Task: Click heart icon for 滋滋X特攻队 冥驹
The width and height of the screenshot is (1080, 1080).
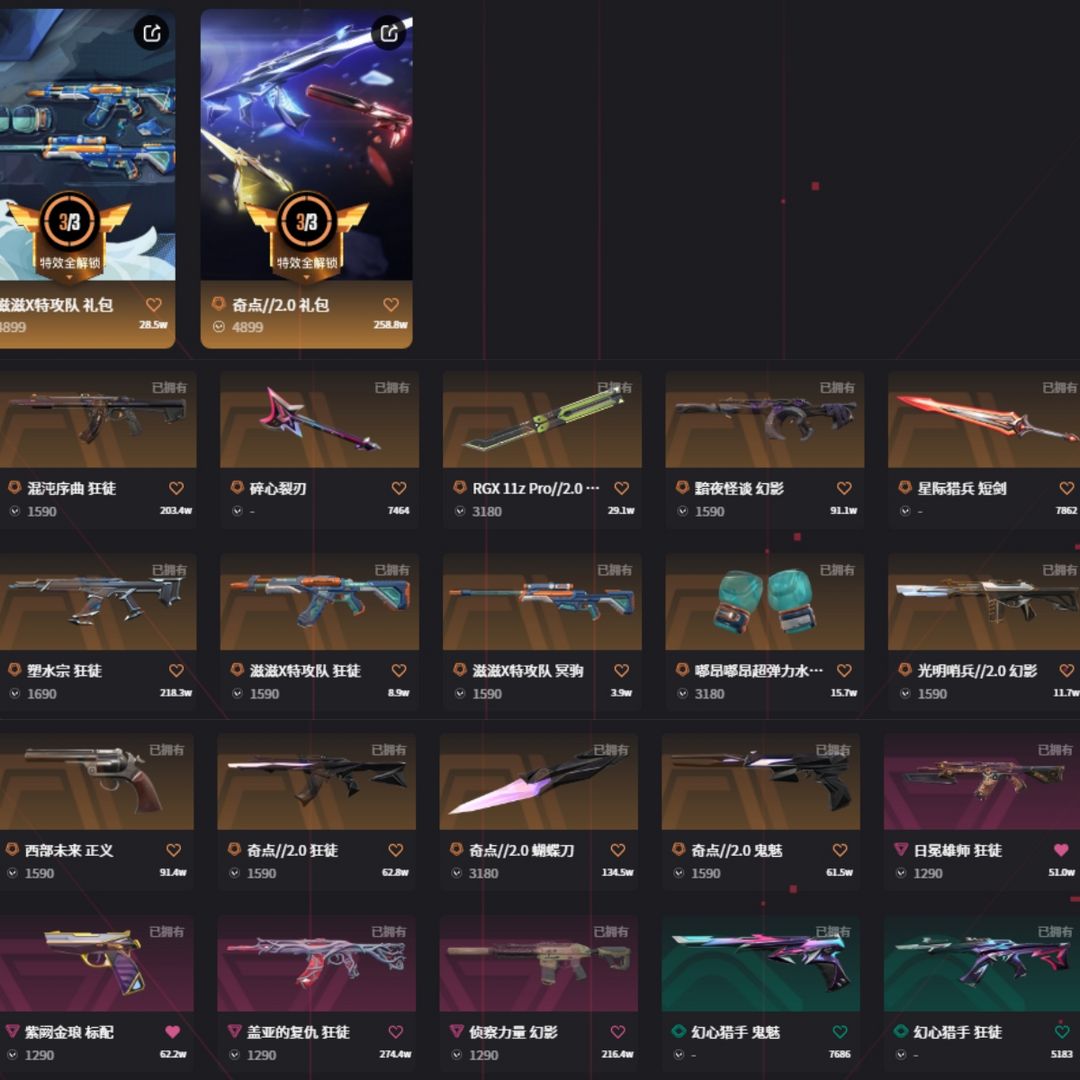Action: tap(621, 670)
